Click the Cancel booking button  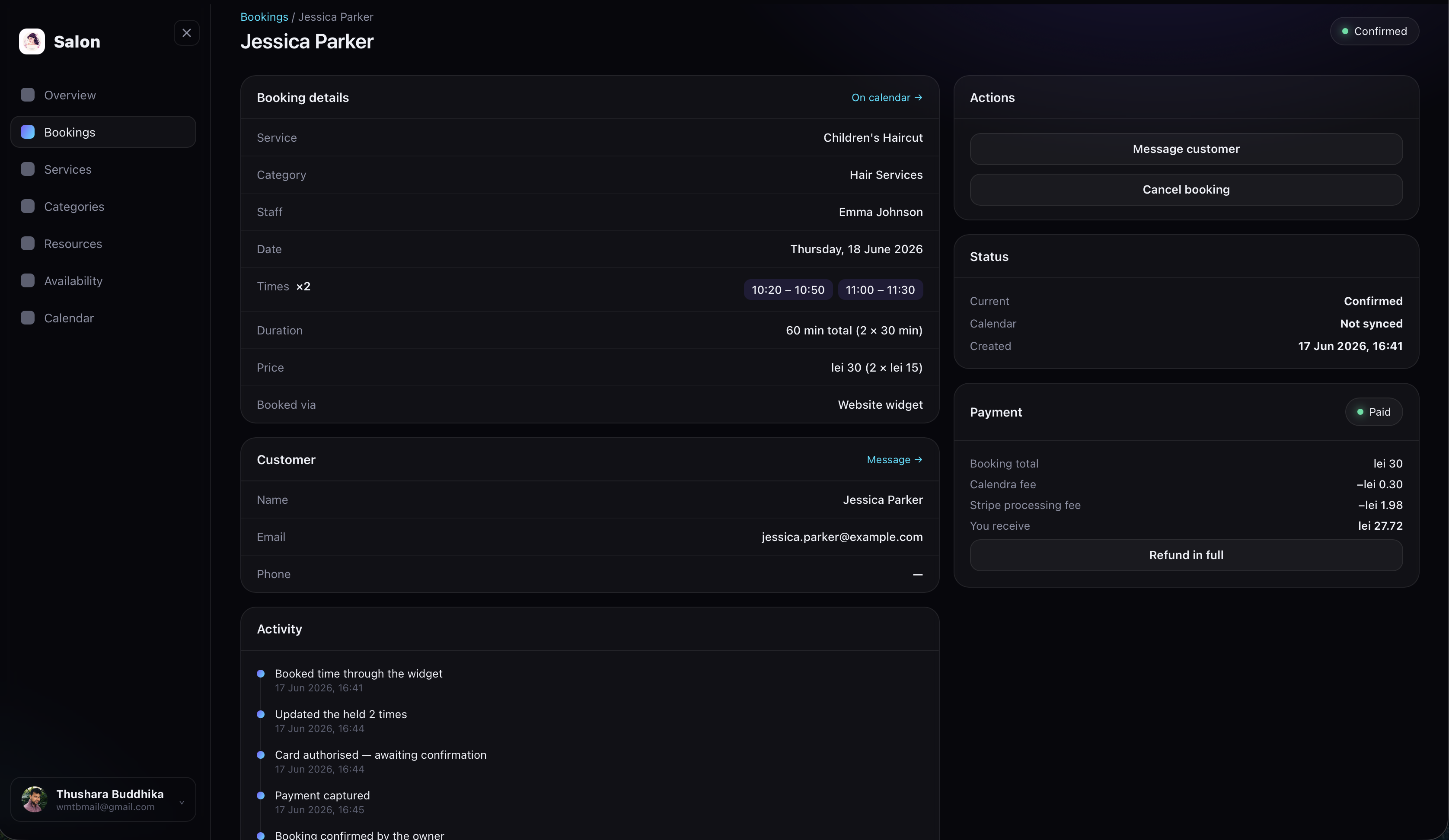tap(1186, 190)
